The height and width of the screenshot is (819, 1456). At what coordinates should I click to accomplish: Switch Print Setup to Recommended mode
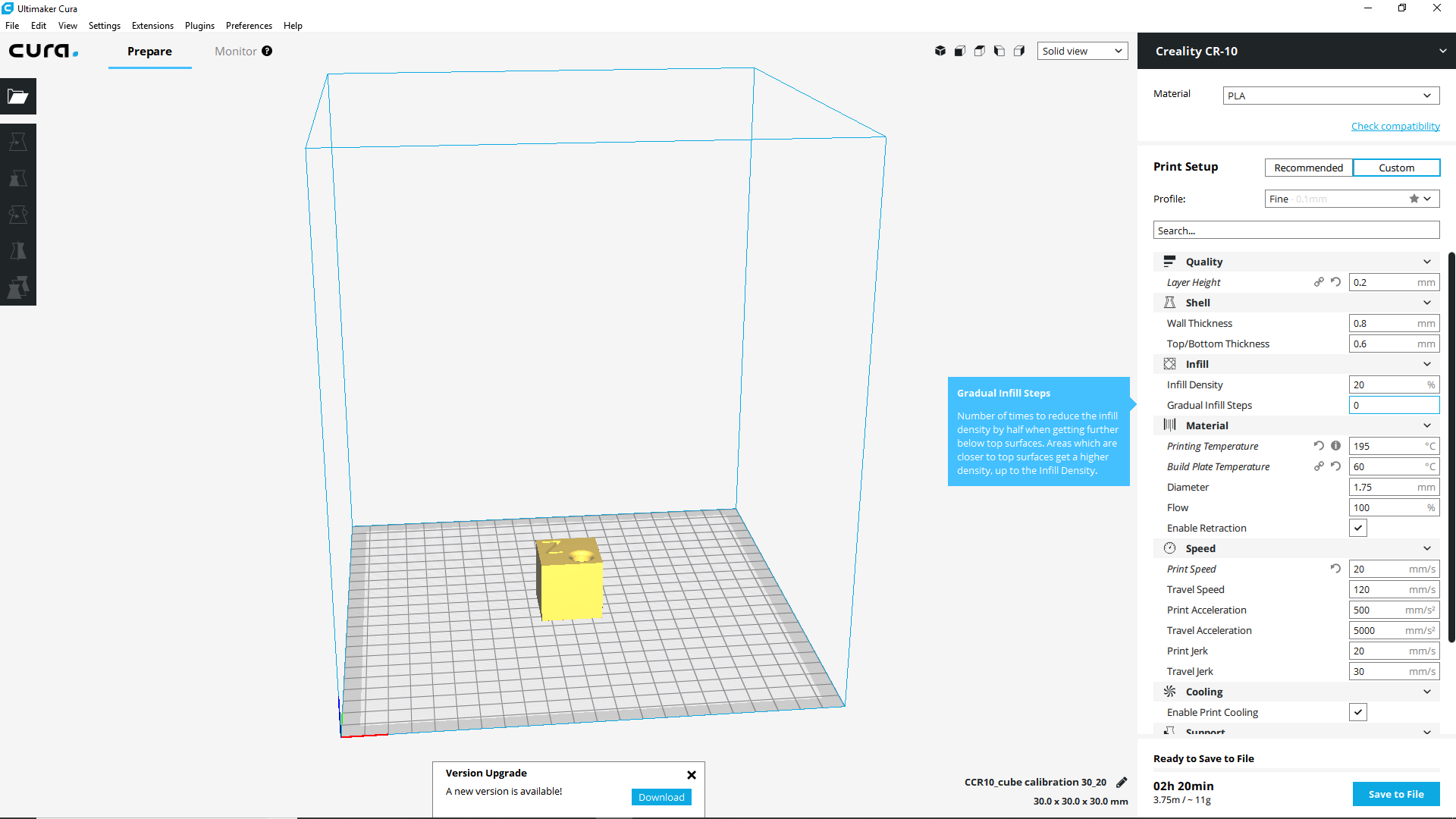click(1308, 168)
